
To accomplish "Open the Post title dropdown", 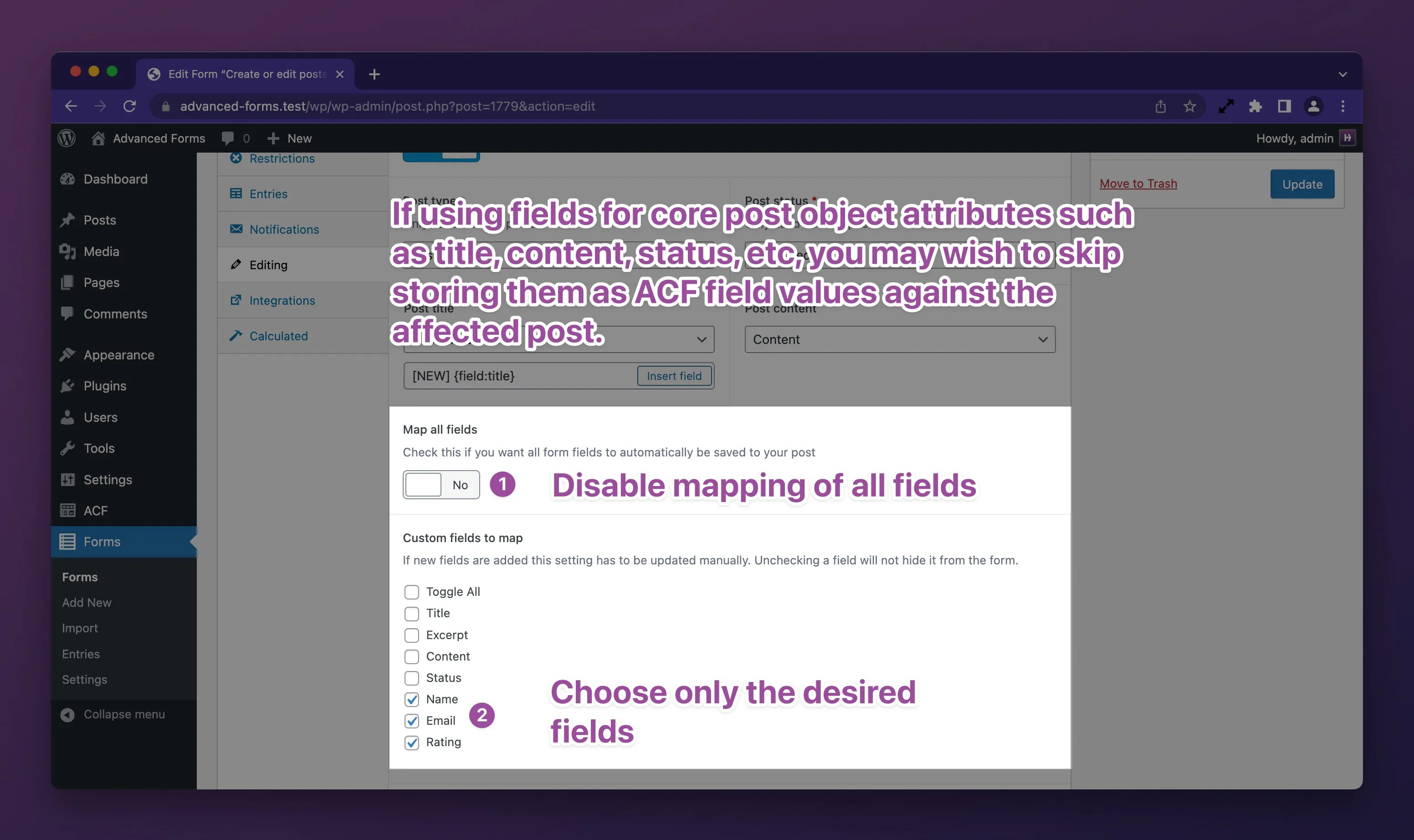I will click(558, 340).
